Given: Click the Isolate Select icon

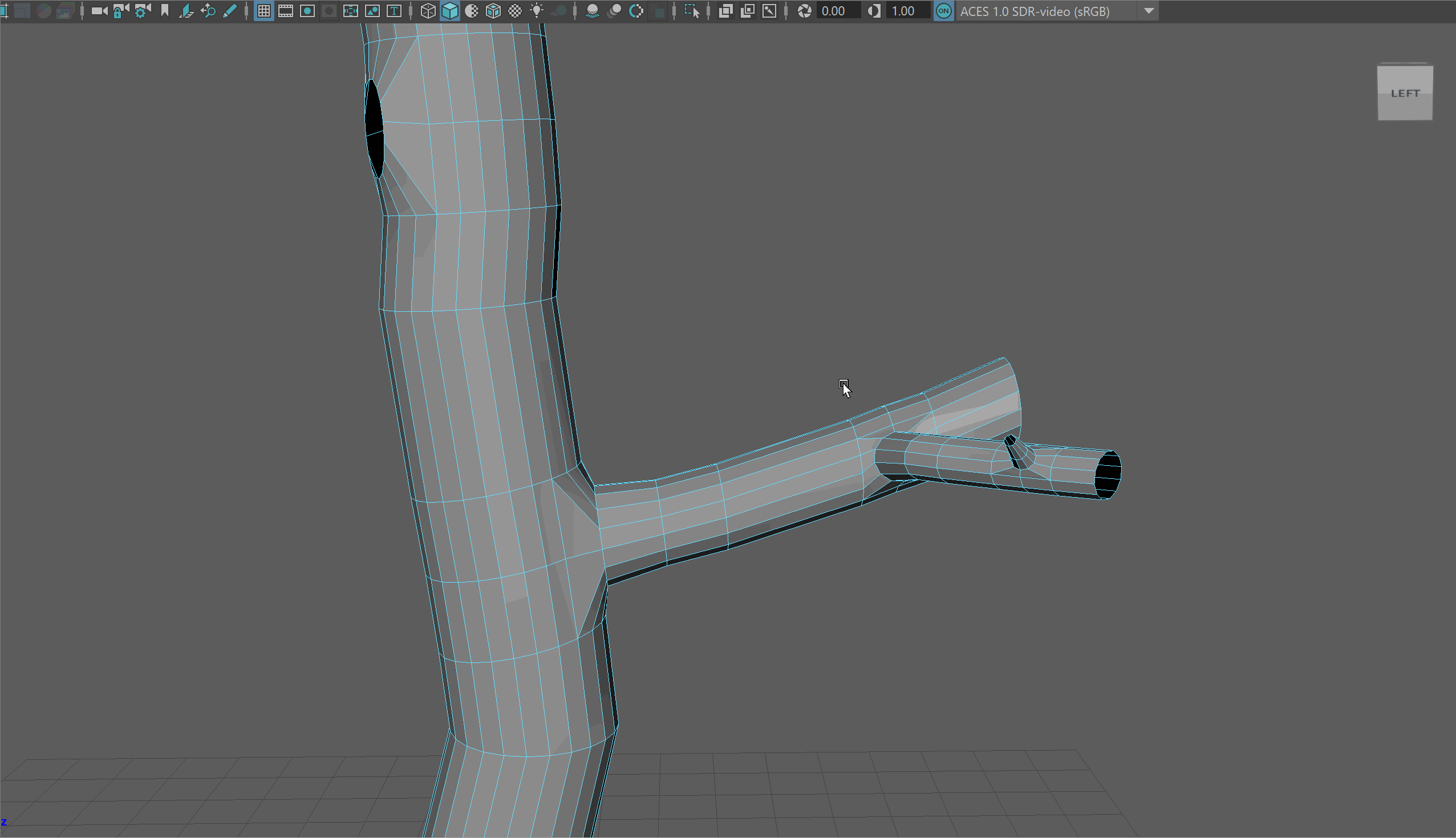Looking at the screenshot, I should tap(692, 11).
